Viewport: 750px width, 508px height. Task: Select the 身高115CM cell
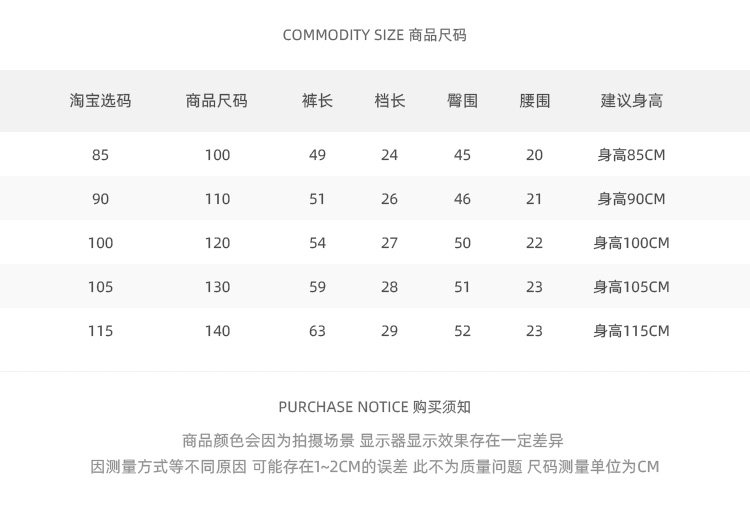pyautogui.click(x=631, y=331)
